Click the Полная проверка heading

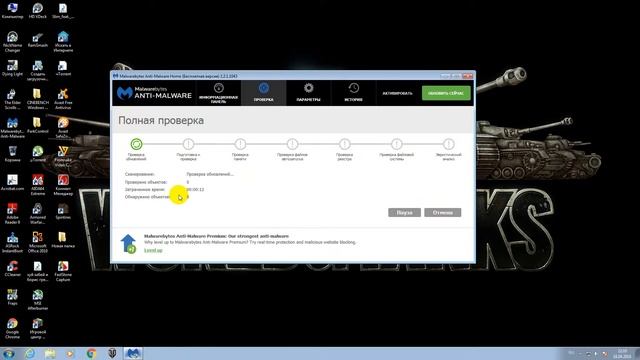(161, 121)
